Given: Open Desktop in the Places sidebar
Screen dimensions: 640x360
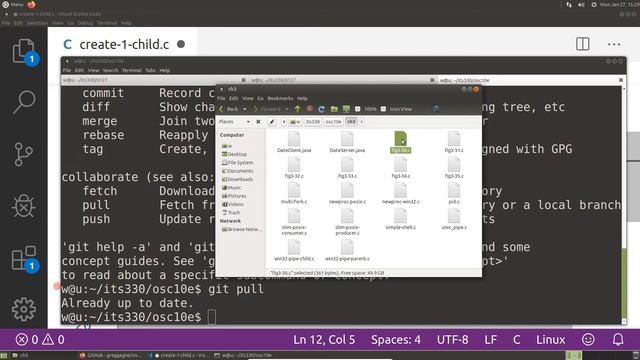Looking at the screenshot, I should tap(234, 154).
